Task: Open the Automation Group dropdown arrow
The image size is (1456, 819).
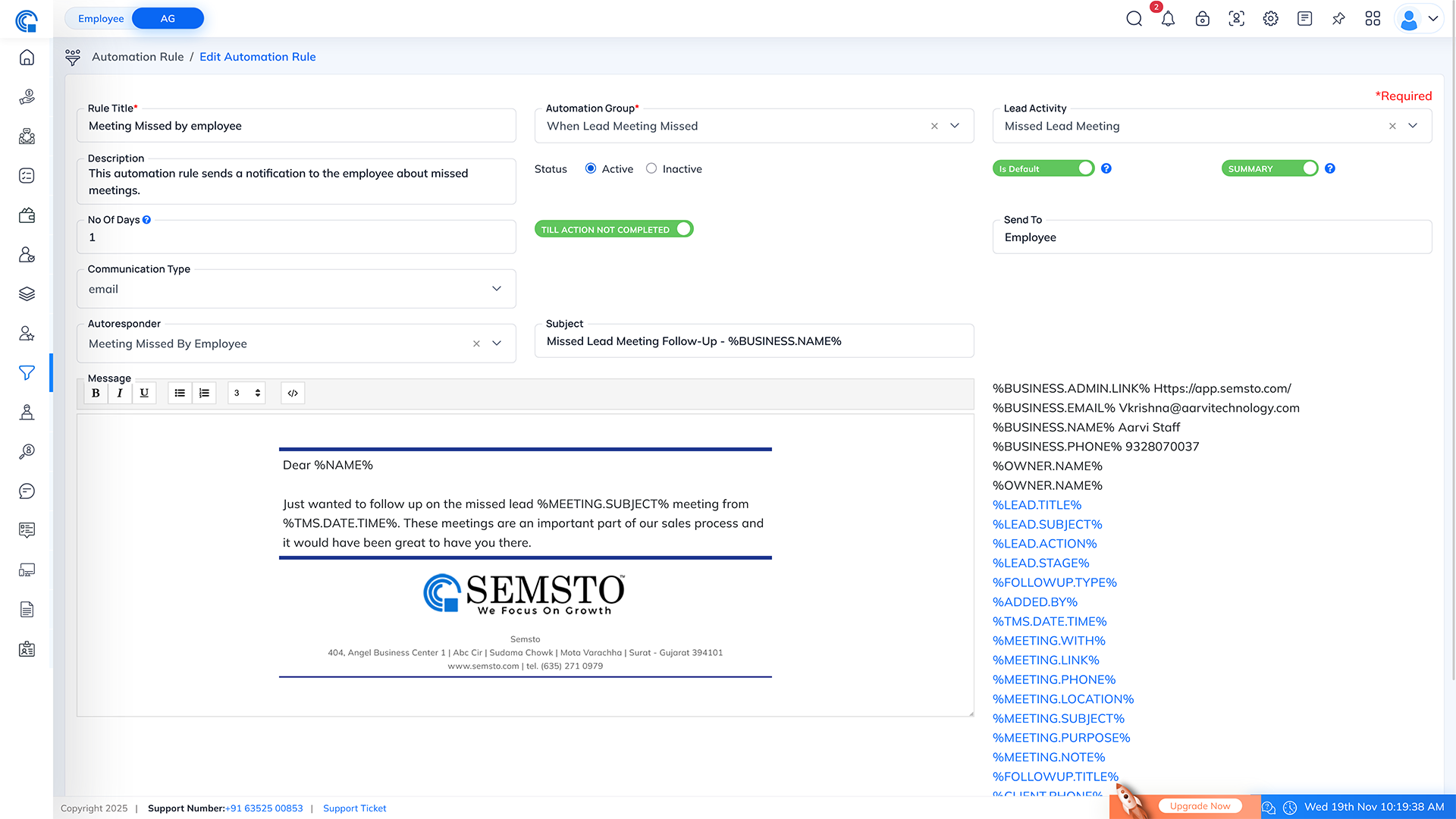Action: (x=955, y=126)
